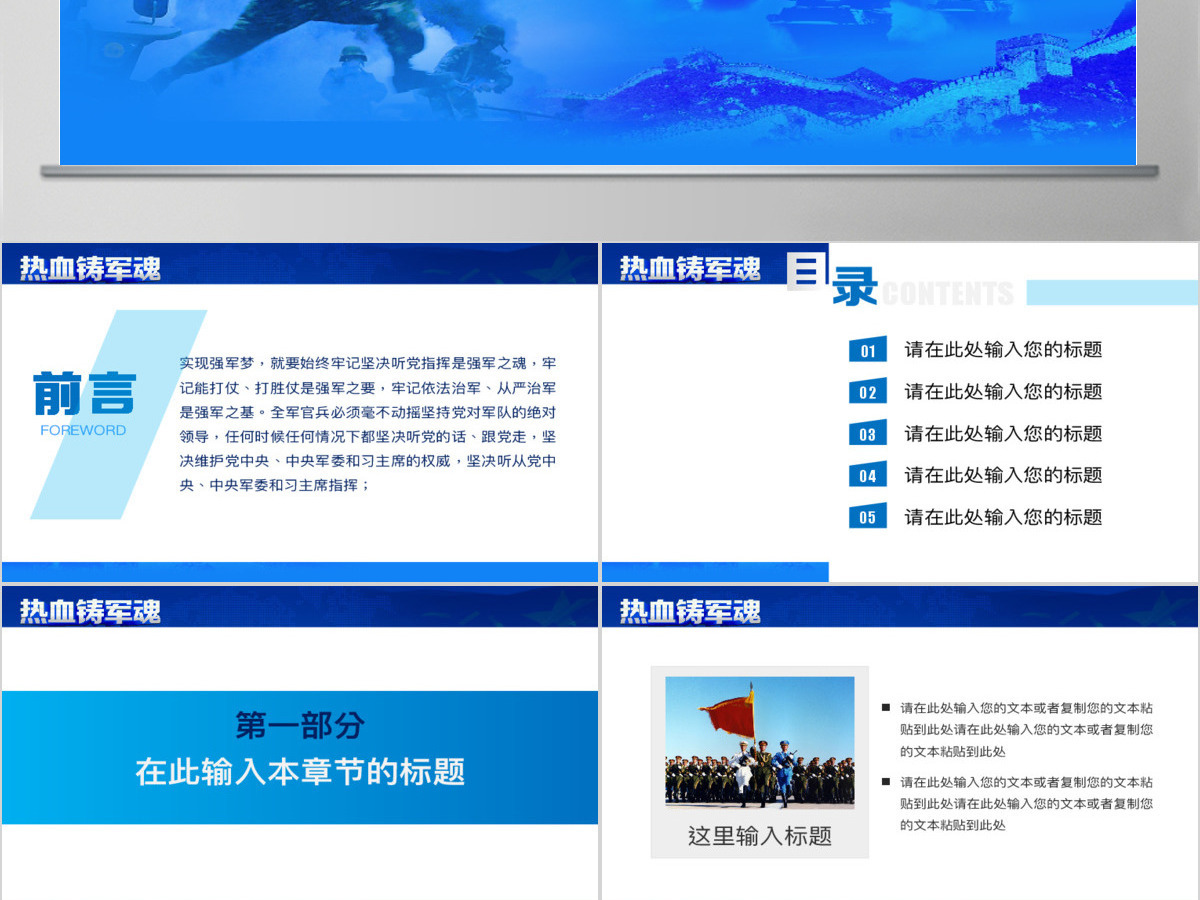Click the title placeholder beside badge 05
The height and width of the screenshot is (900, 1200).
tap(1003, 517)
